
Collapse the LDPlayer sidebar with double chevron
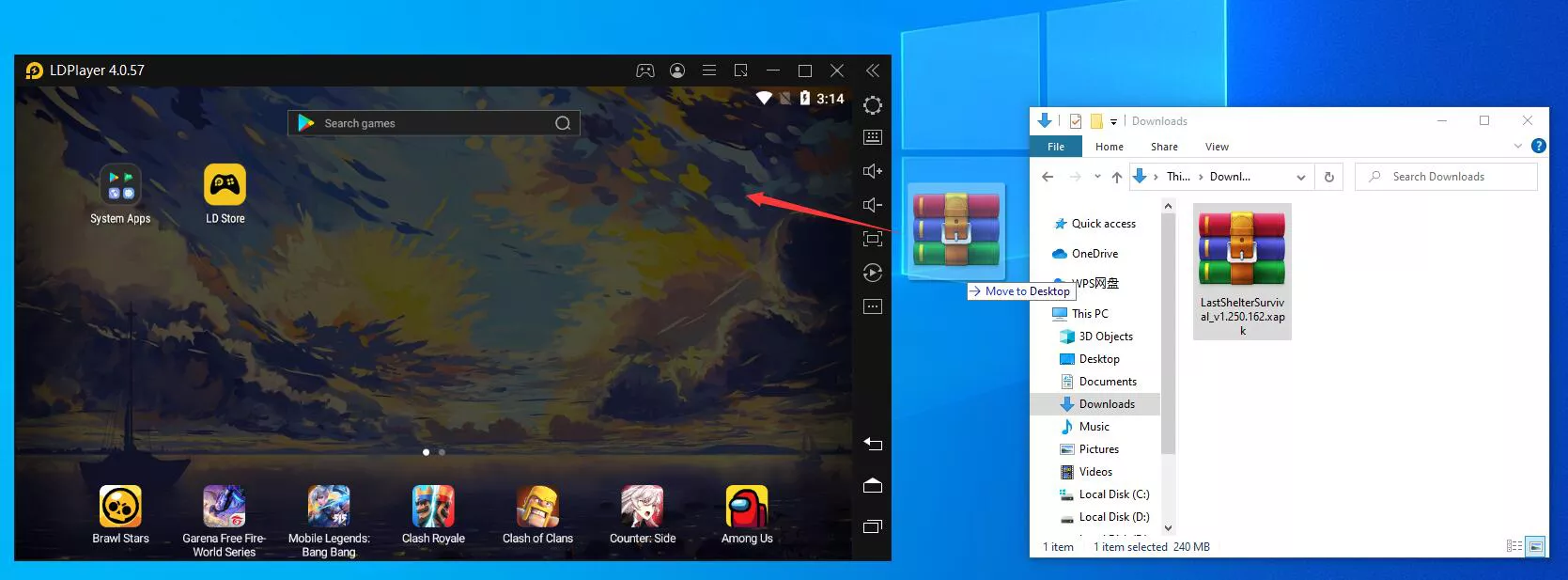pos(873,71)
